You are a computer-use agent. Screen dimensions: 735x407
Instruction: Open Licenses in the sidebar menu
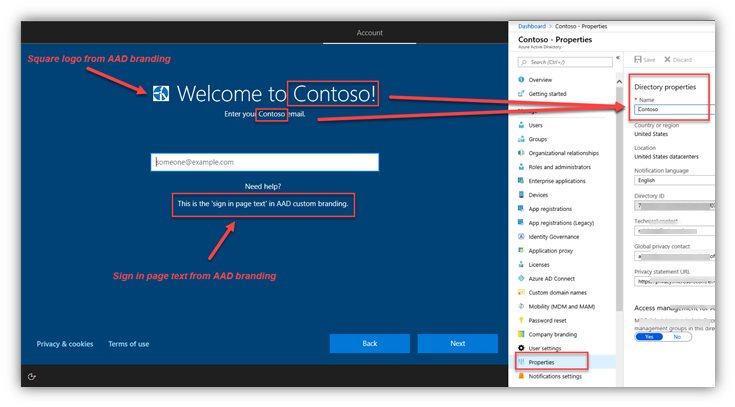click(539, 264)
